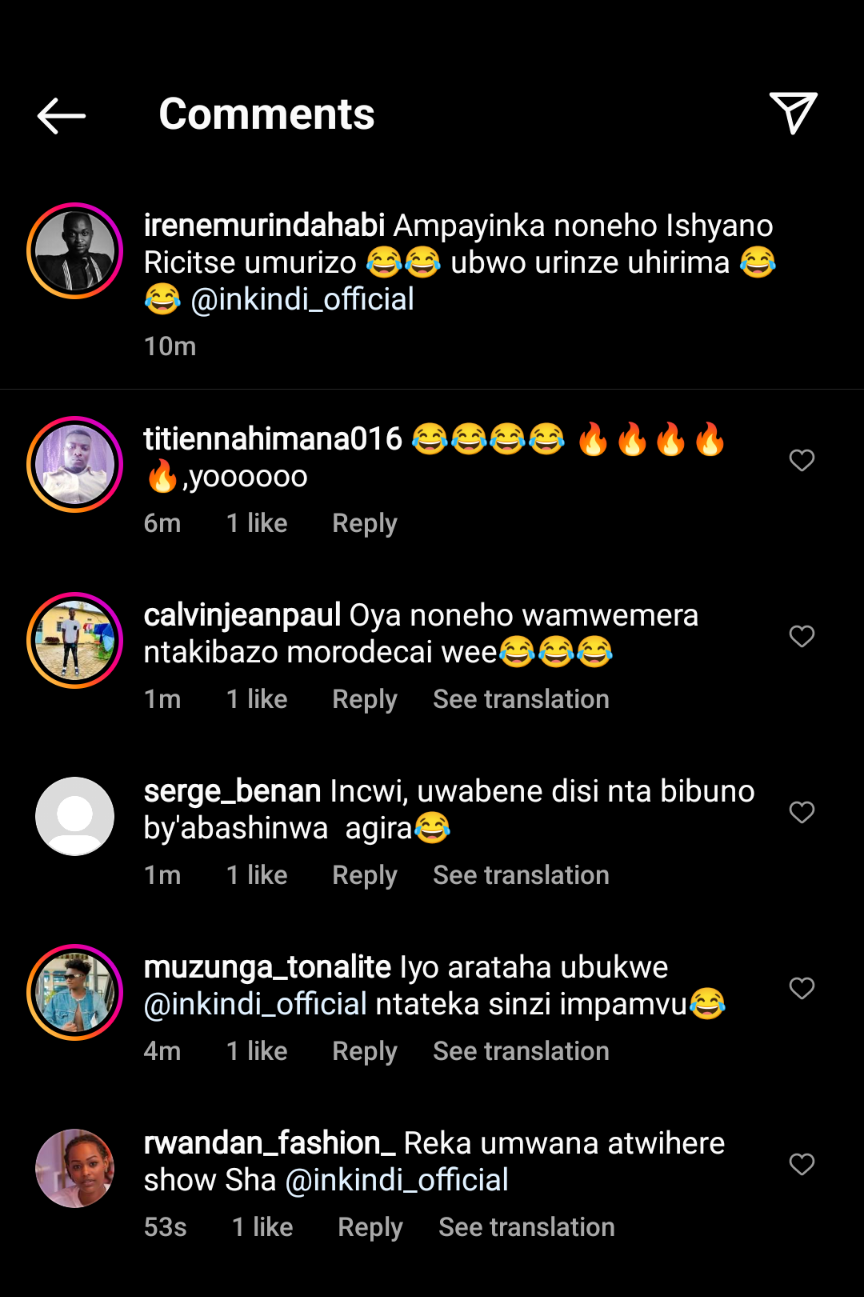Reply to calvinjeanpaul's comment
The width and height of the screenshot is (864, 1297).
click(364, 699)
